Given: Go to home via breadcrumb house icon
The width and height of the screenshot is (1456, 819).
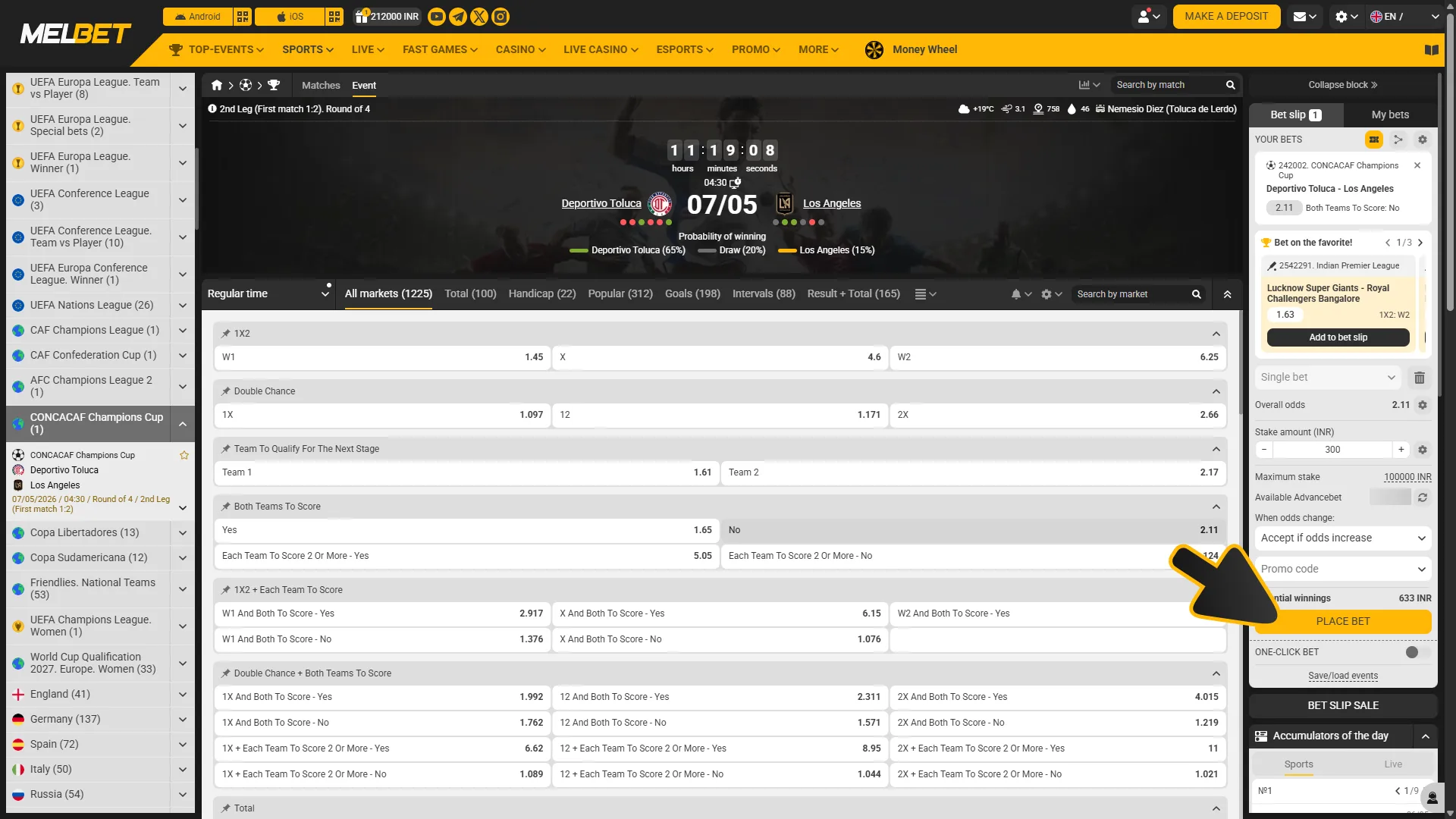Looking at the screenshot, I should (x=217, y=86).
